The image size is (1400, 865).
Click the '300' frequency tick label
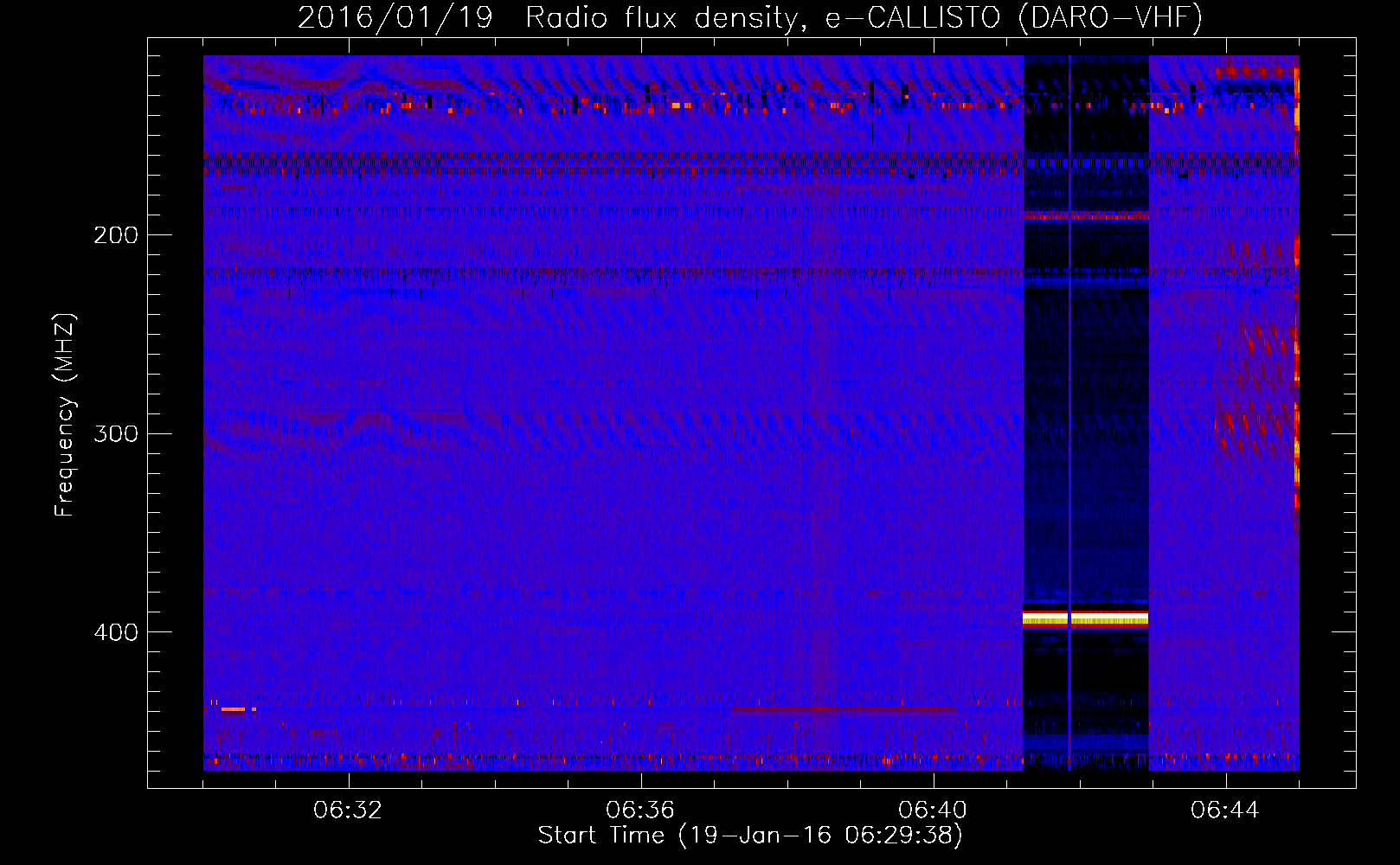click(x=116, y=433)
